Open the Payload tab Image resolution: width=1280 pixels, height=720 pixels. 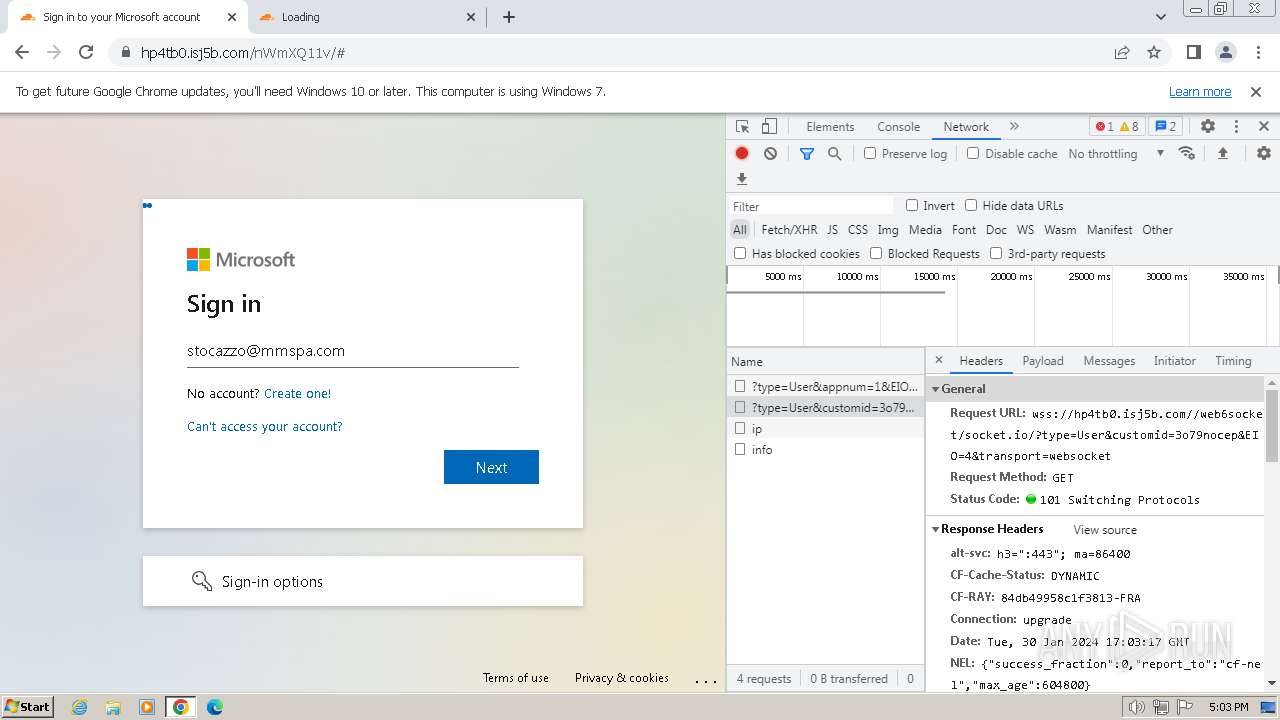click(1043, 360)
